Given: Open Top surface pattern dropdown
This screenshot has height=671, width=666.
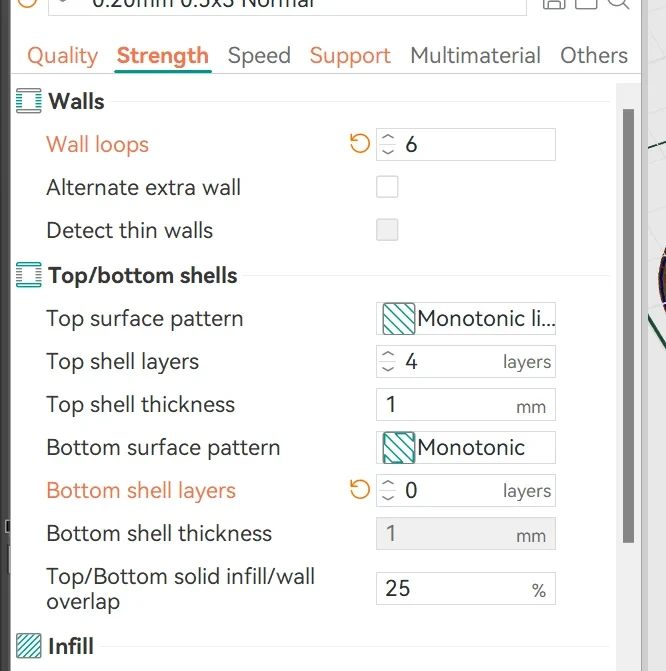Looking at the screenshot, I should (466, 319).
